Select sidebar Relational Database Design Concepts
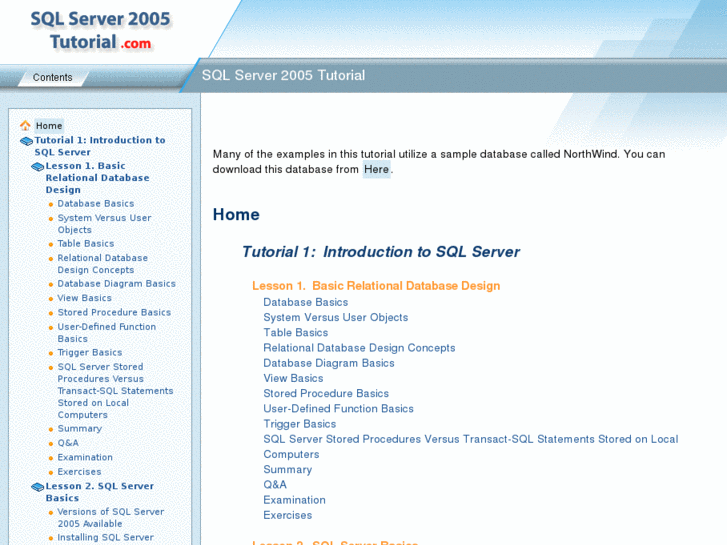The image size is (727, 545). (x=102, y=264)
